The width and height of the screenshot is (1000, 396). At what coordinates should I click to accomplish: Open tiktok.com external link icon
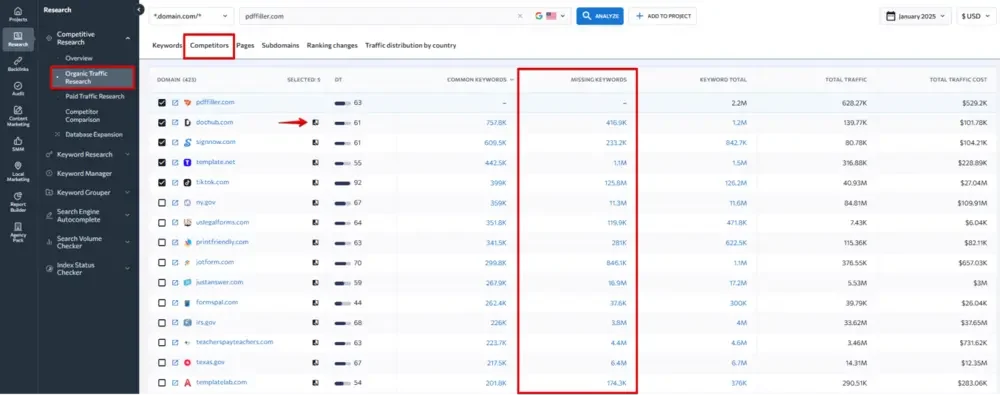[175, 182]
